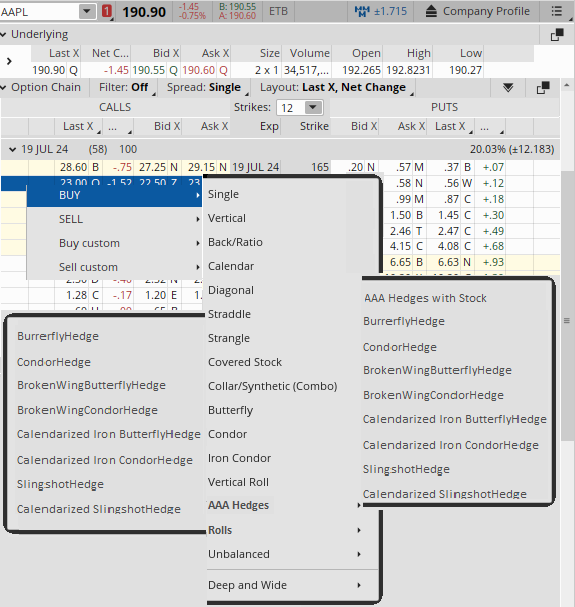Expand the underlying quote row arrow

coord(9,61)
